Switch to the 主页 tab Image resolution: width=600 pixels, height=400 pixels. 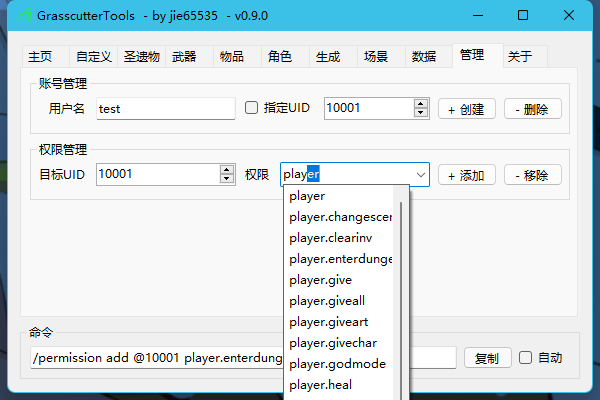click(x=41, y=57)
